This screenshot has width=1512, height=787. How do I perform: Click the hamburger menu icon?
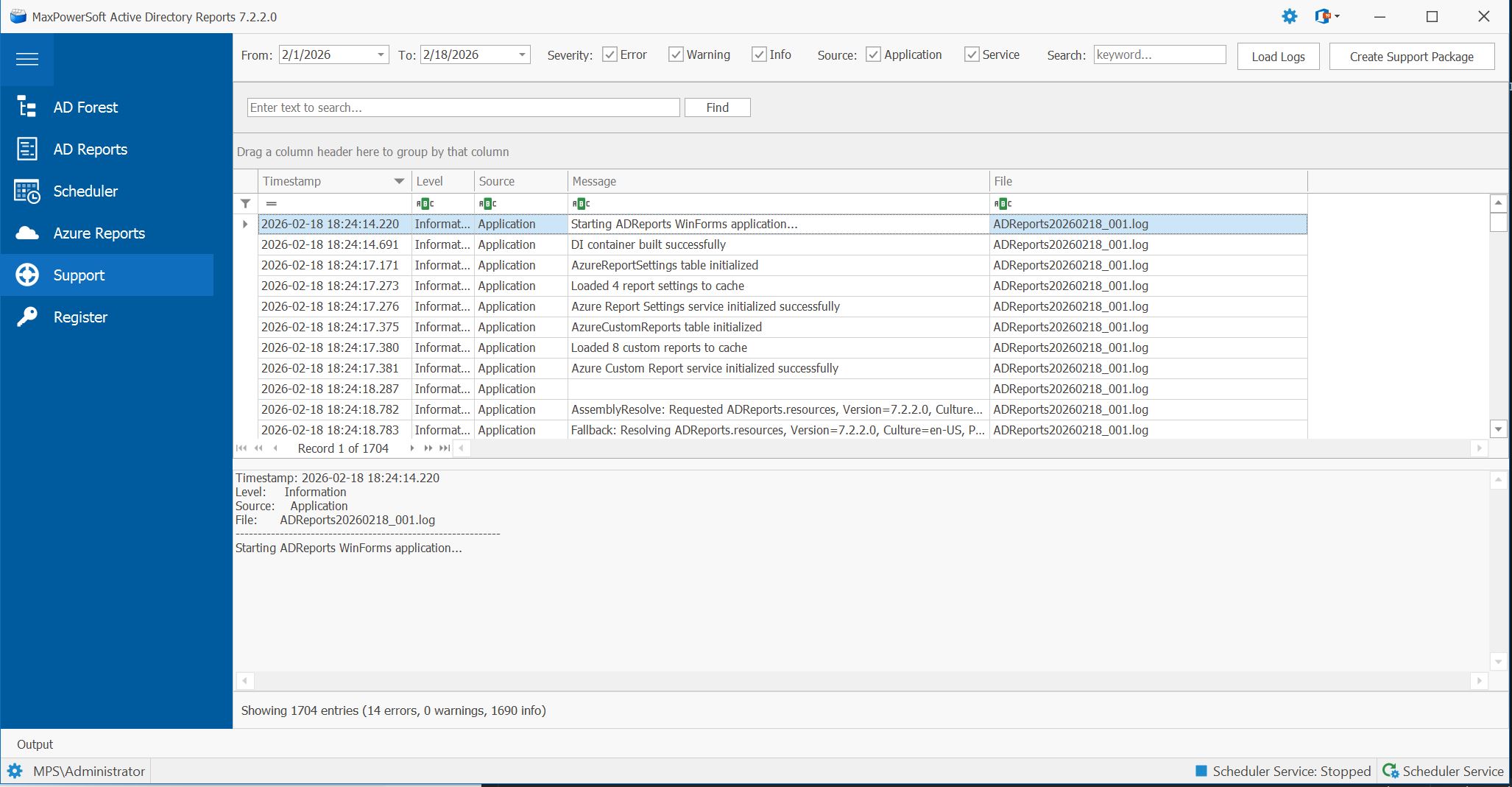coord(27,59)
